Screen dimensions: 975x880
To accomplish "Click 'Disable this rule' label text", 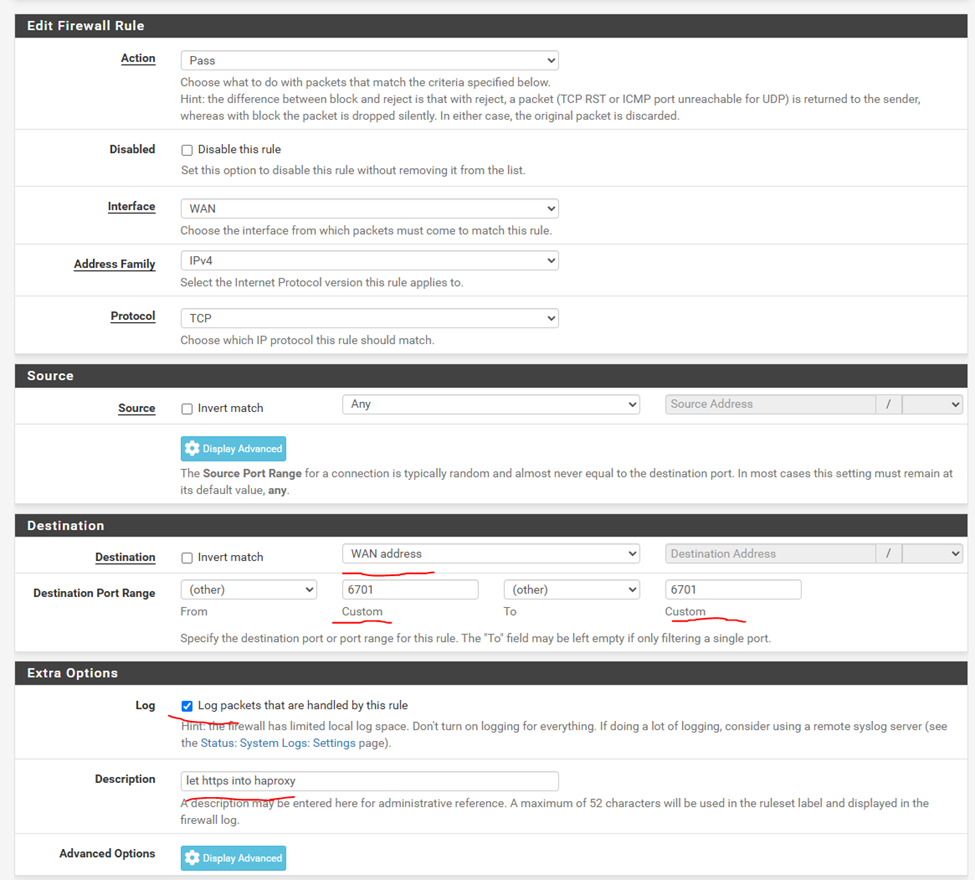I will 239,149.
